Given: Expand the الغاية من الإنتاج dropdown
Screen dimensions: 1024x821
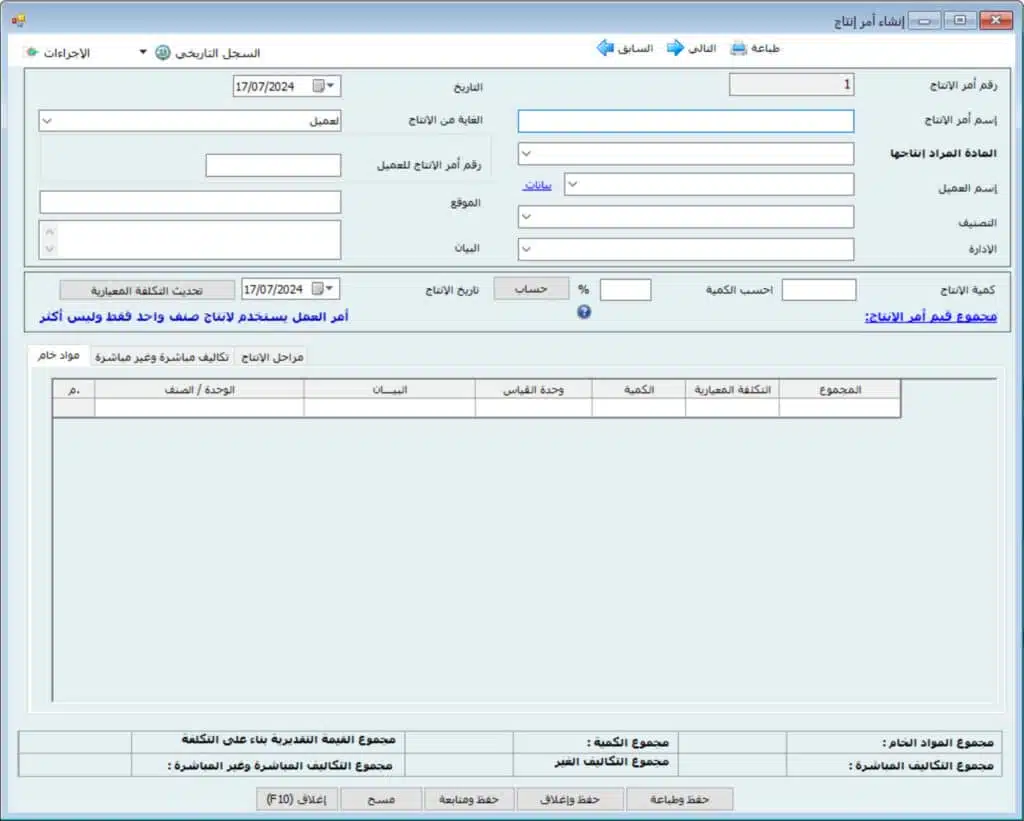Looking at the screenshot, I should (x=47, y=121).
